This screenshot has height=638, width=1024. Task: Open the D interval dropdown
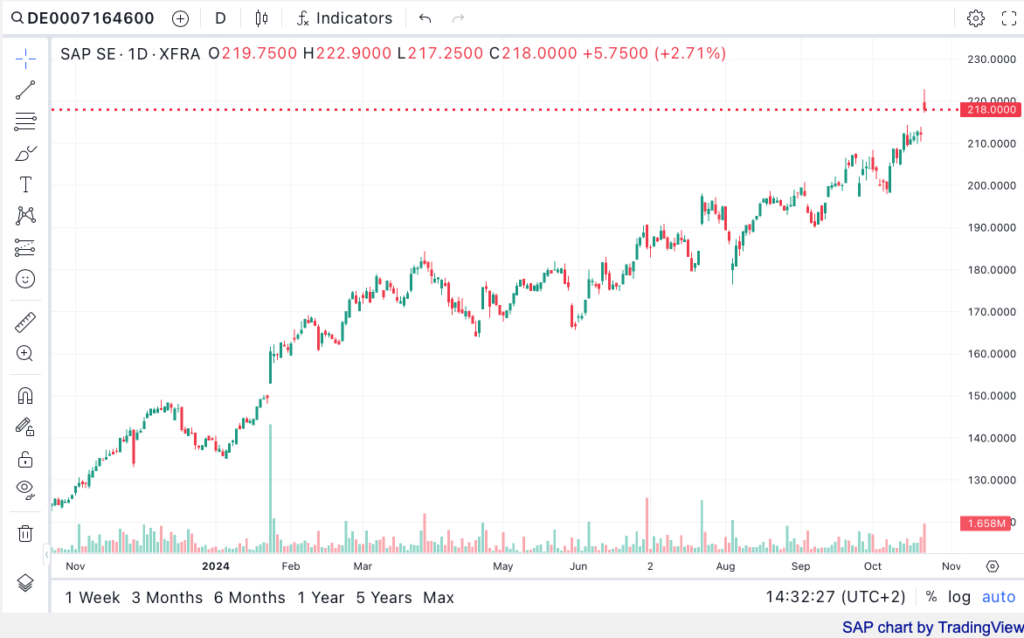[221, 18]
